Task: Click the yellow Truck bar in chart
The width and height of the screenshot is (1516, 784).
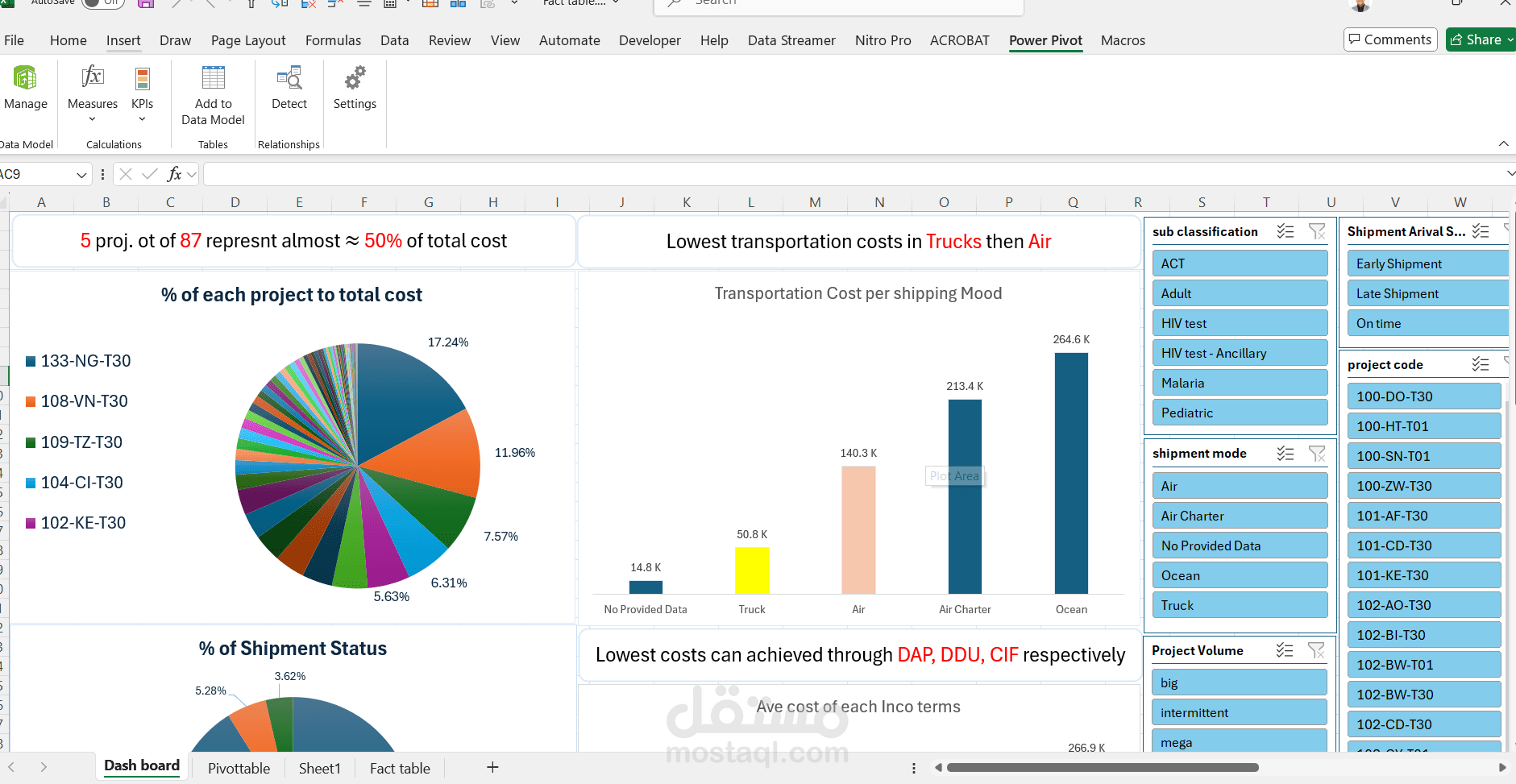Action: coord(752,570)
